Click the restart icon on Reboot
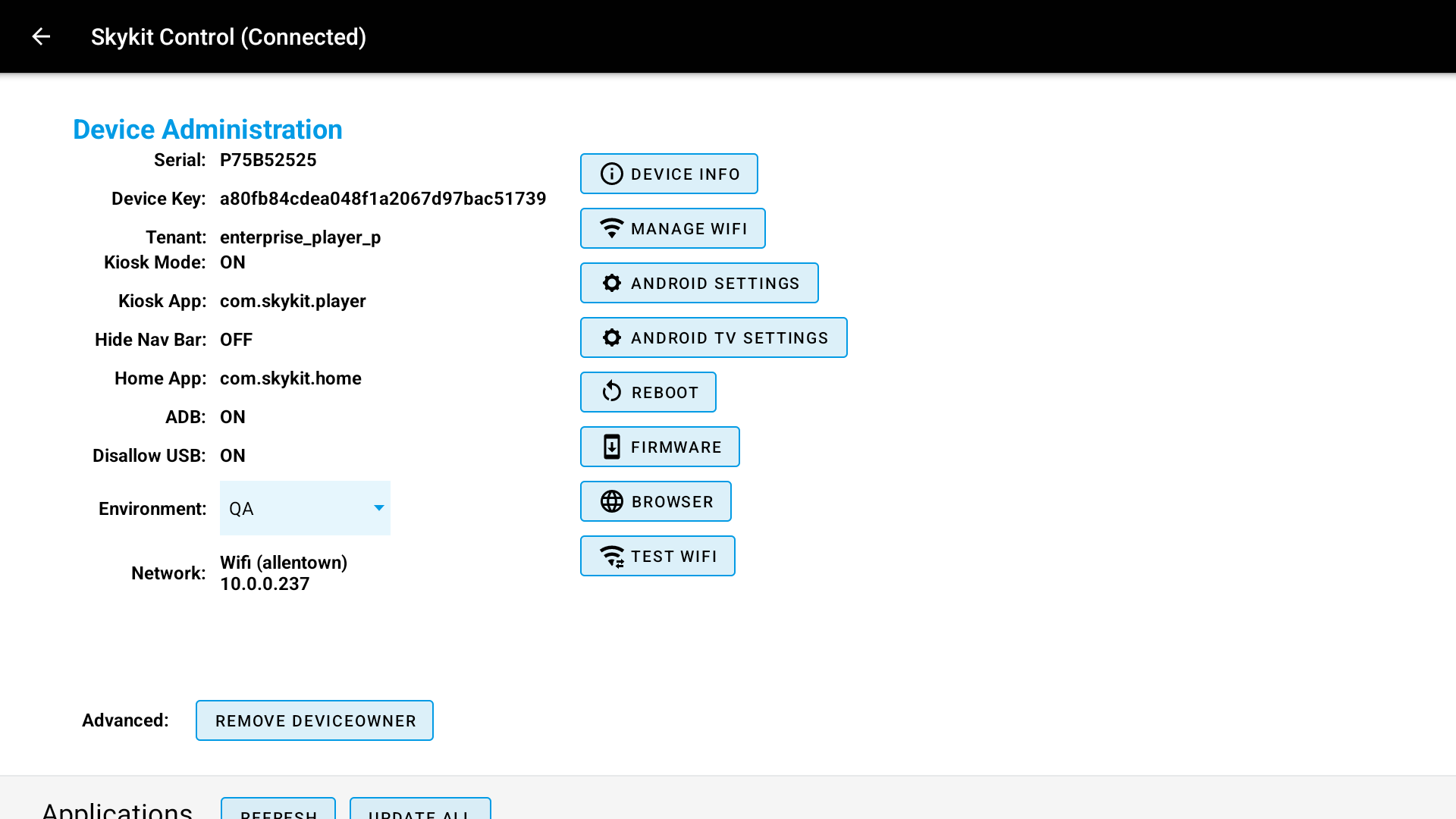Screen dimensions: 1456x819 (612, 392)
